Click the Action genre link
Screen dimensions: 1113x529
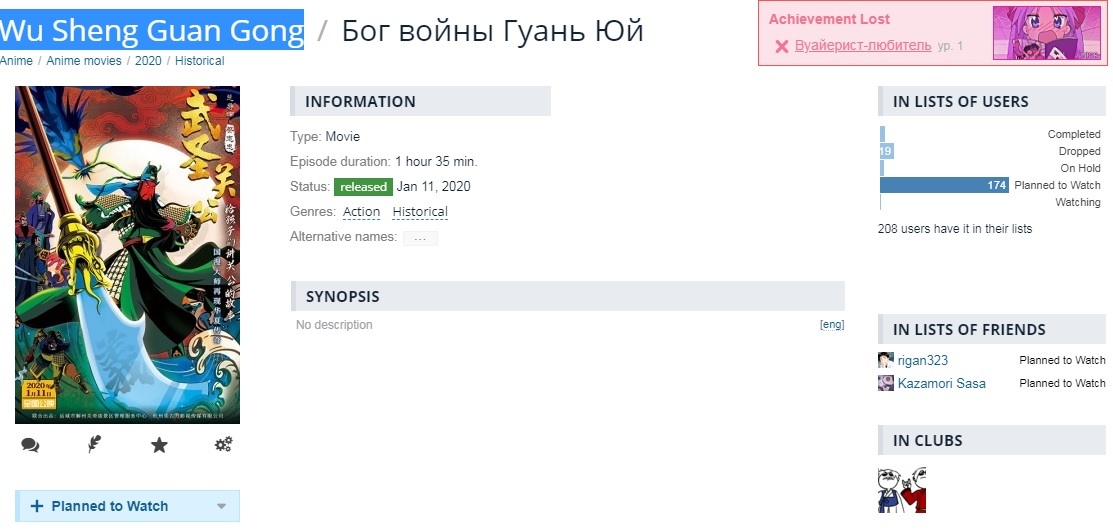(361, 212)
